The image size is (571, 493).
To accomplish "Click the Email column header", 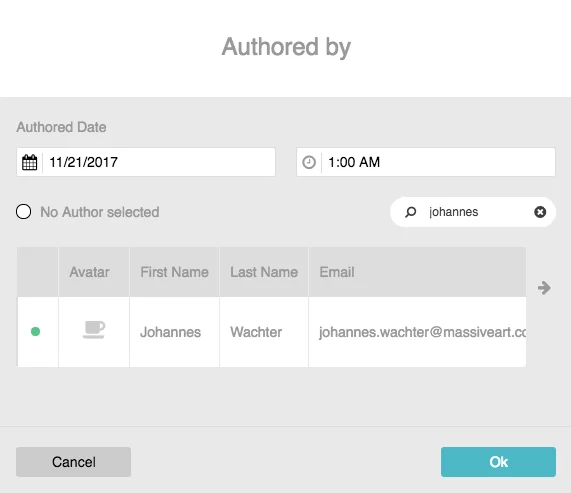I will [417, 272].
